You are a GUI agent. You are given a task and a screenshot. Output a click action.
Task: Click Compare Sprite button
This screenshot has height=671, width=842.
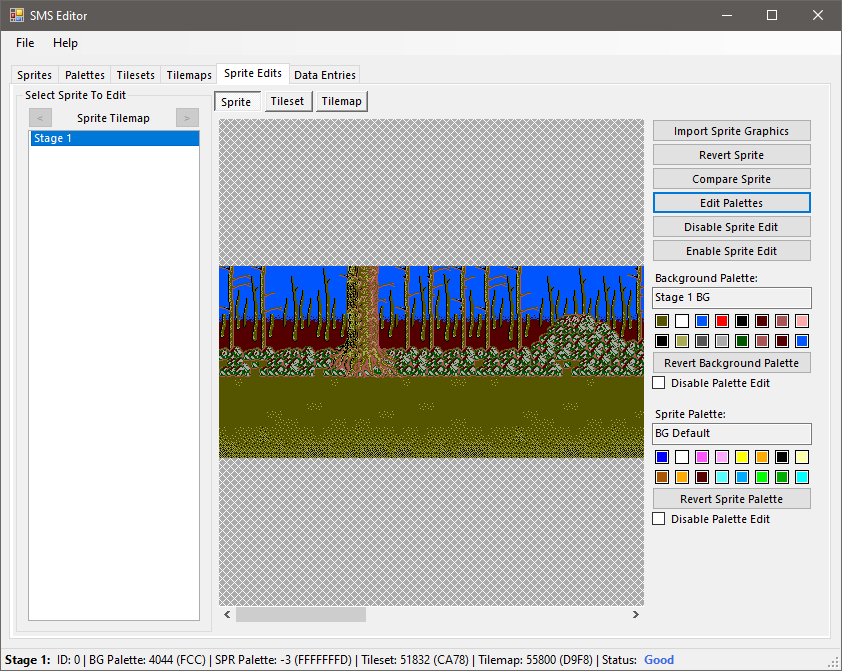tap(731, 179)
